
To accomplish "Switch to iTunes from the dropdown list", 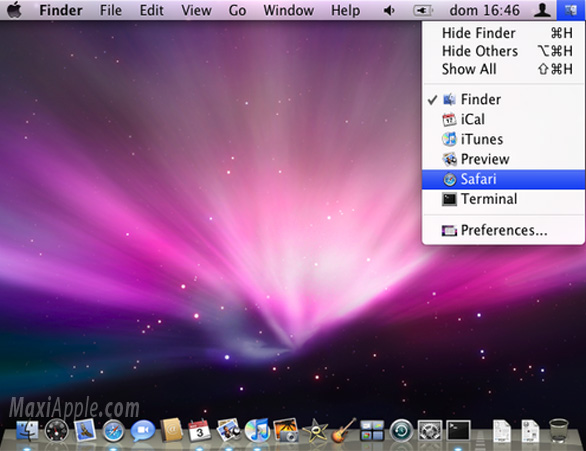I will tap(503, 139).
